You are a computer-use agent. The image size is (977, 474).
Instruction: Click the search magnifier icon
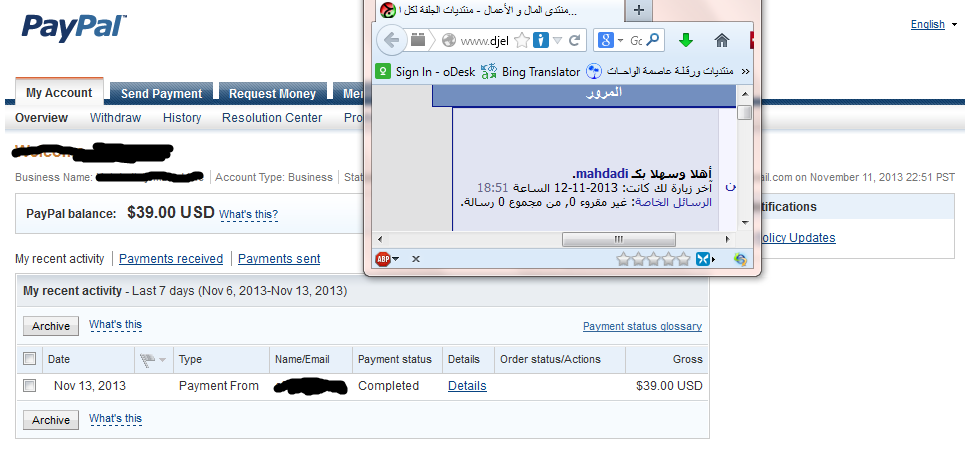click(652, 40)
